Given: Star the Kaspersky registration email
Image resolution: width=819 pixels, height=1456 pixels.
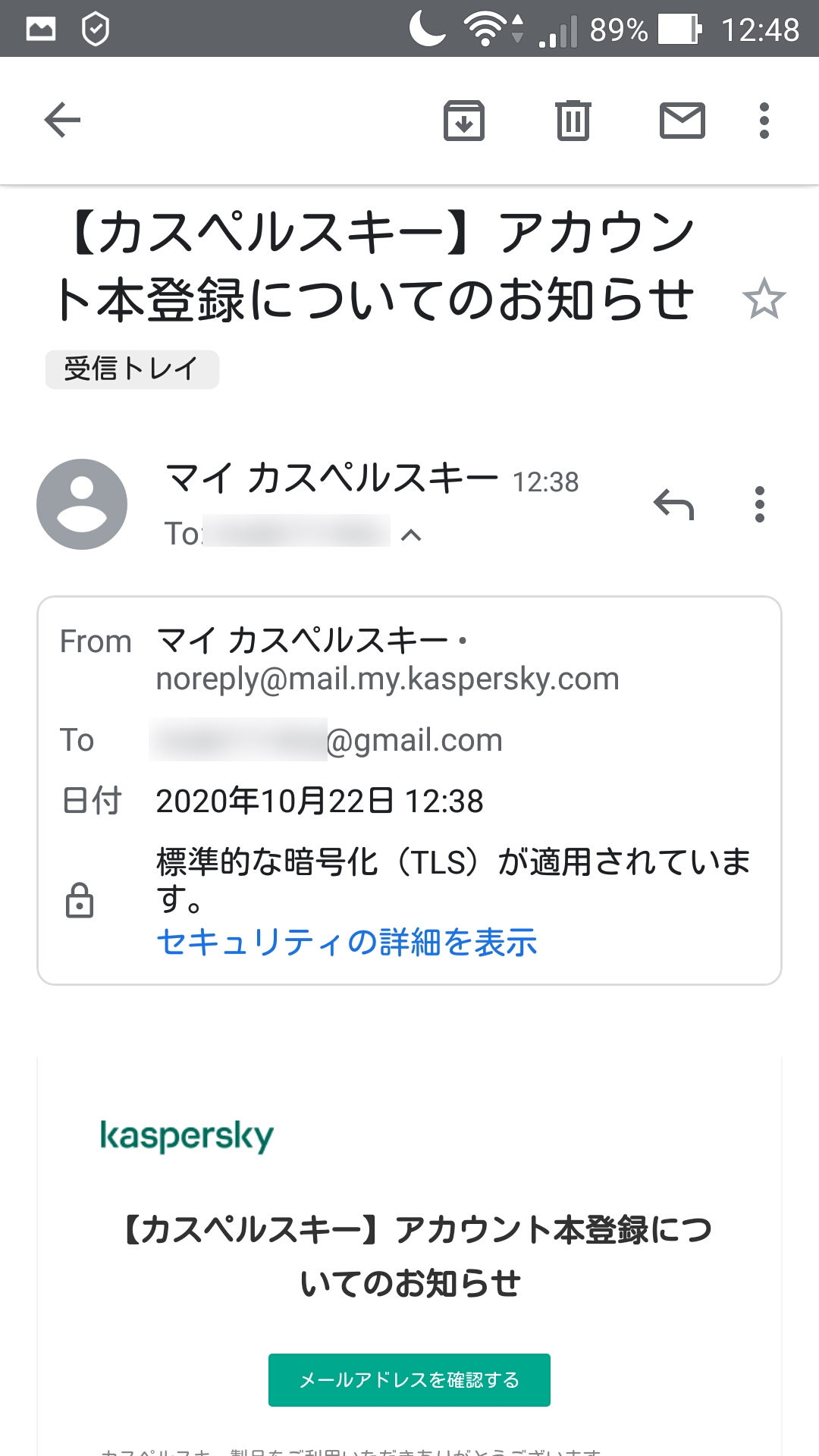Looking at the screenshot, I should coord(764,299).
